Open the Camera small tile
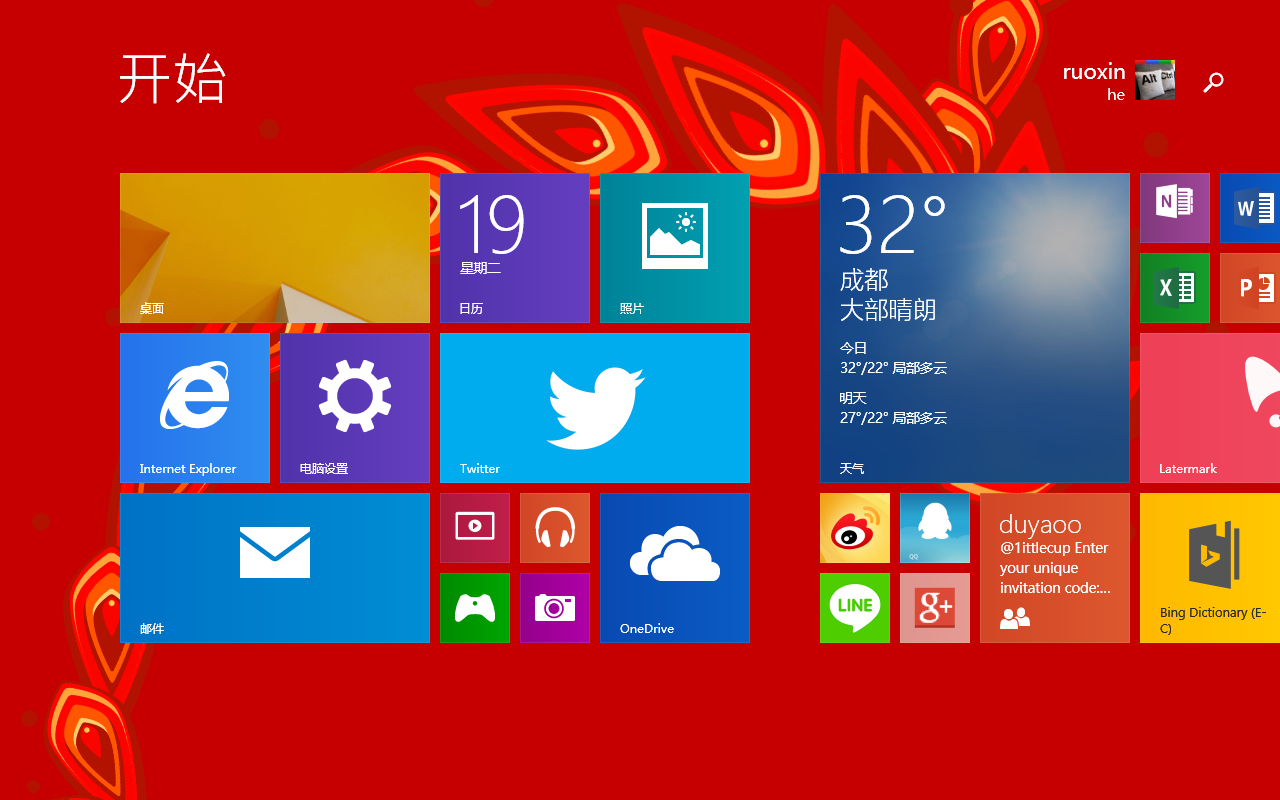 point(555,608)
